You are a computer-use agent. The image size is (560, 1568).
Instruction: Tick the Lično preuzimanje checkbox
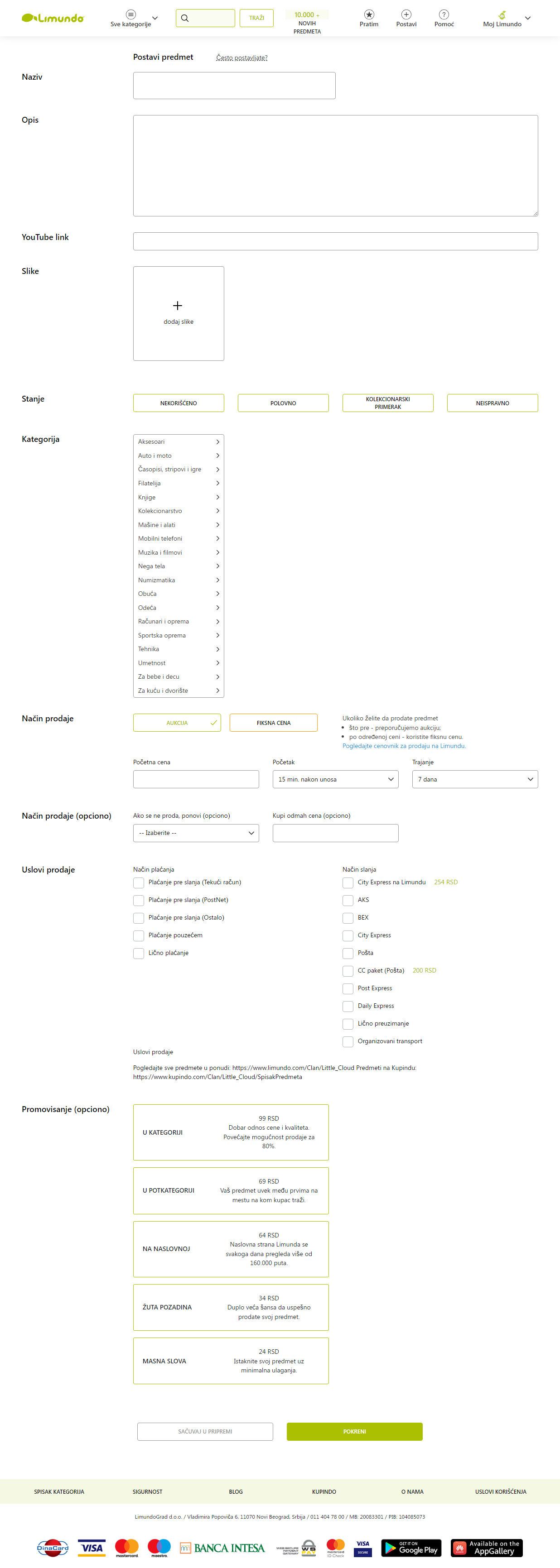pyautogui.click(x=348, y=1024)
